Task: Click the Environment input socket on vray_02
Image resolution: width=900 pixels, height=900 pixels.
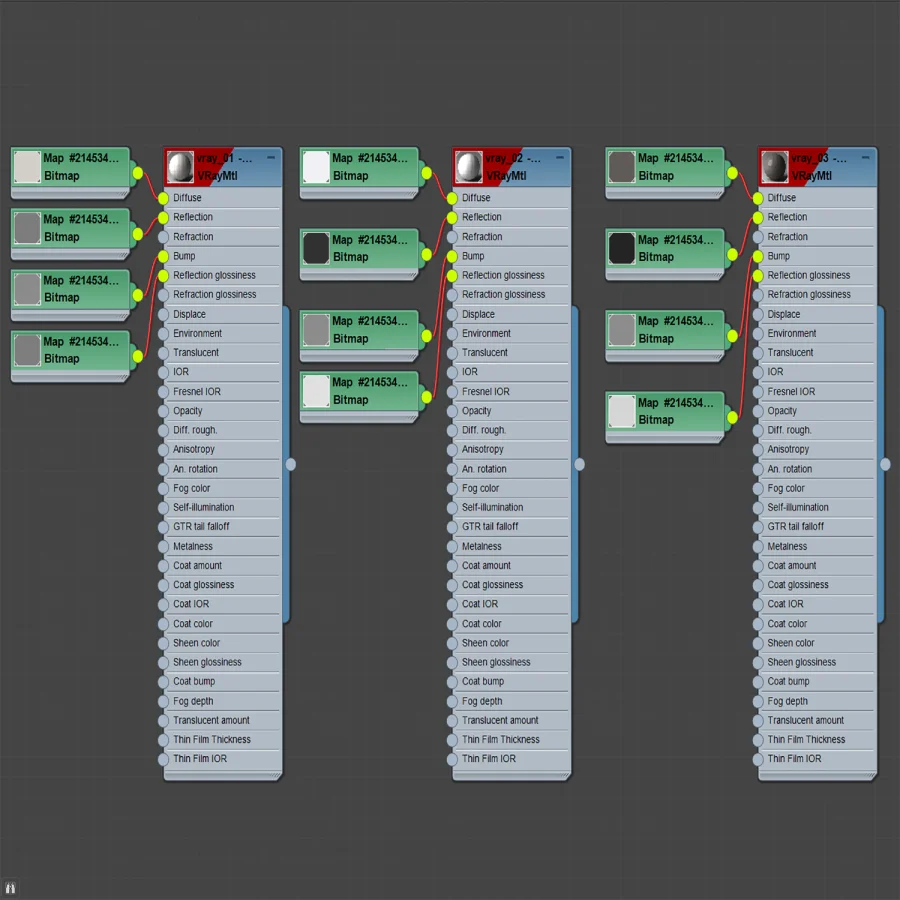Action: pos(452,334)
